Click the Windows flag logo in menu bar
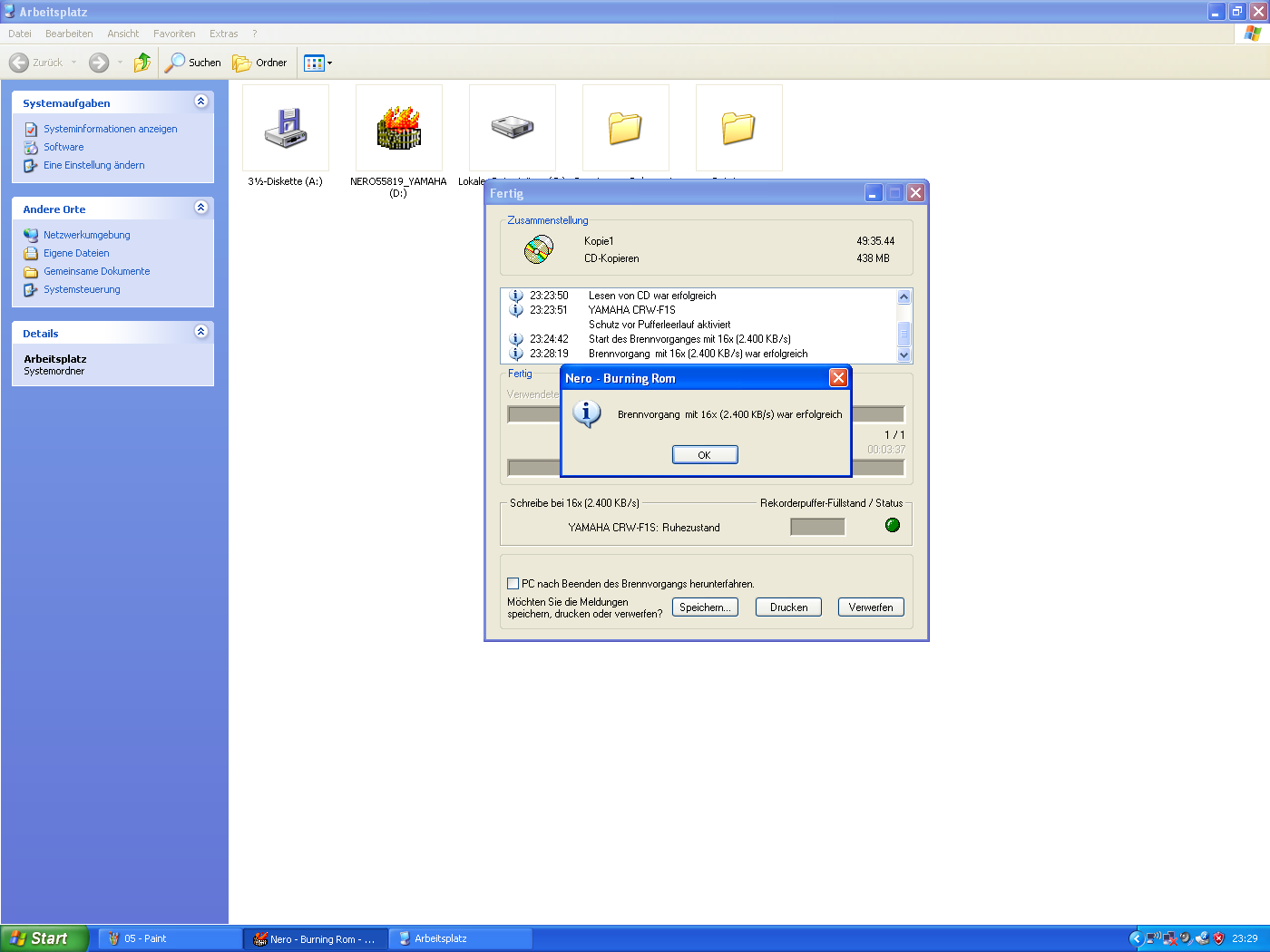 1253,34
